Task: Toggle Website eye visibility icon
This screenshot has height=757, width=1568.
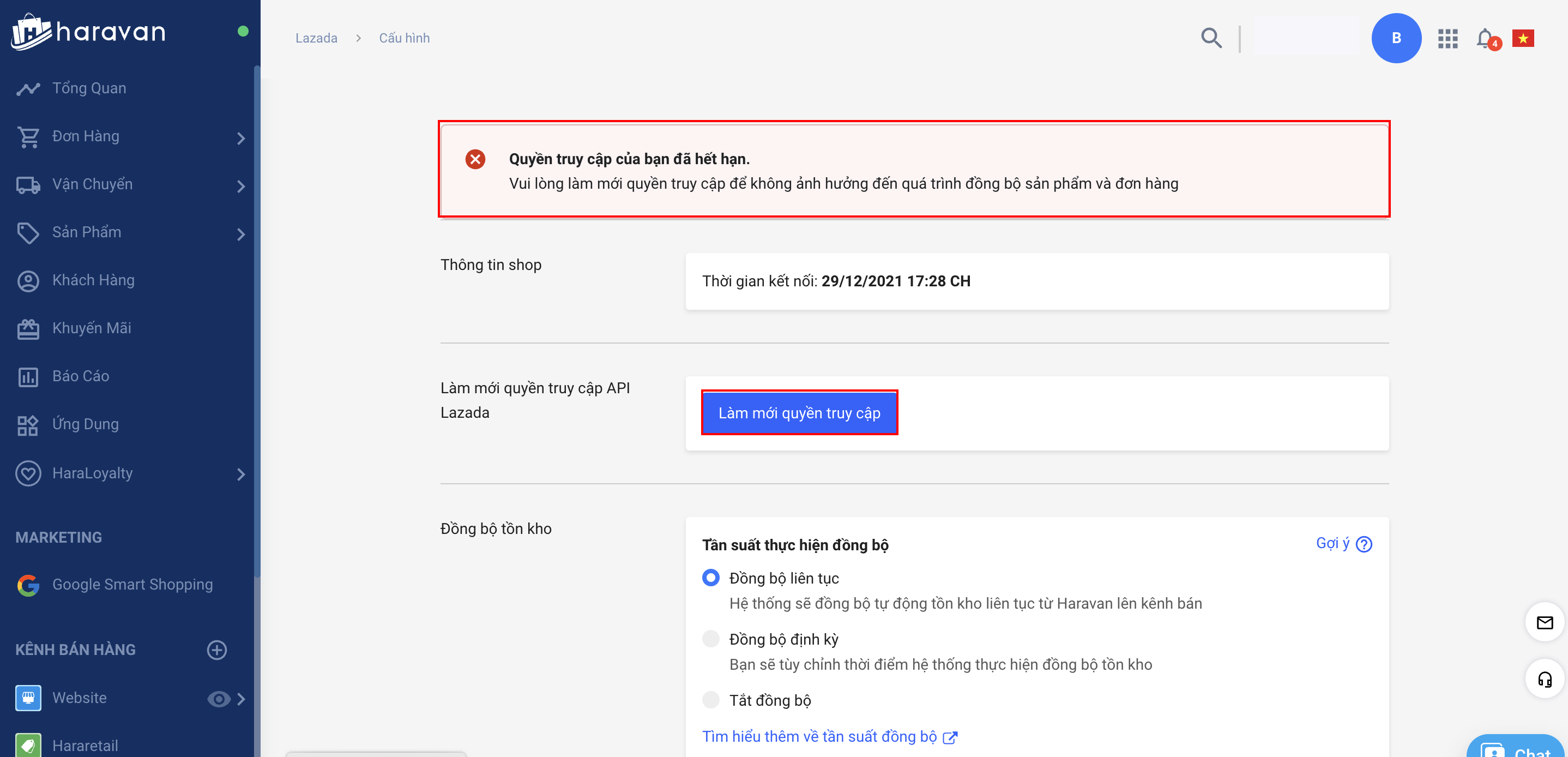Action: click(218, 699)
